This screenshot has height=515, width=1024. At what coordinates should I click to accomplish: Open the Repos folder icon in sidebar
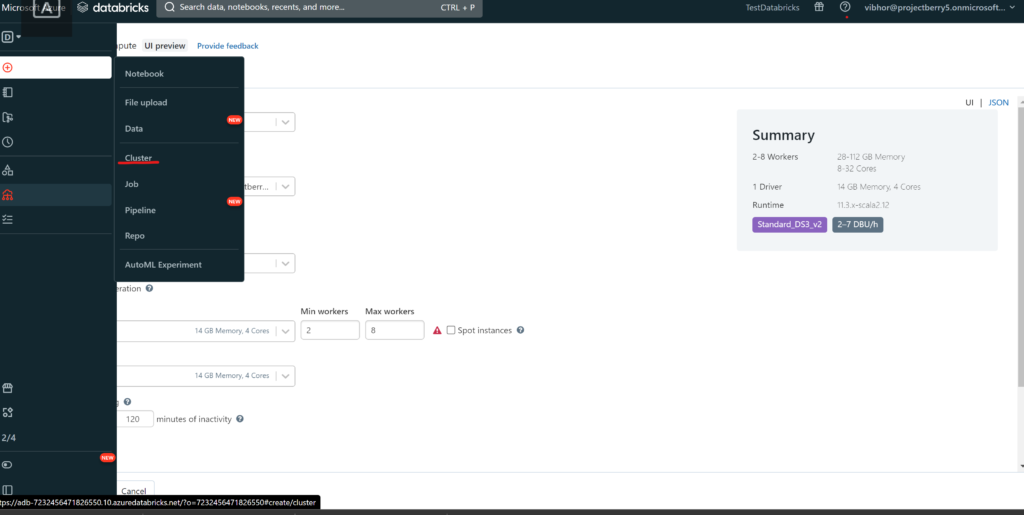tap(8, 117)
